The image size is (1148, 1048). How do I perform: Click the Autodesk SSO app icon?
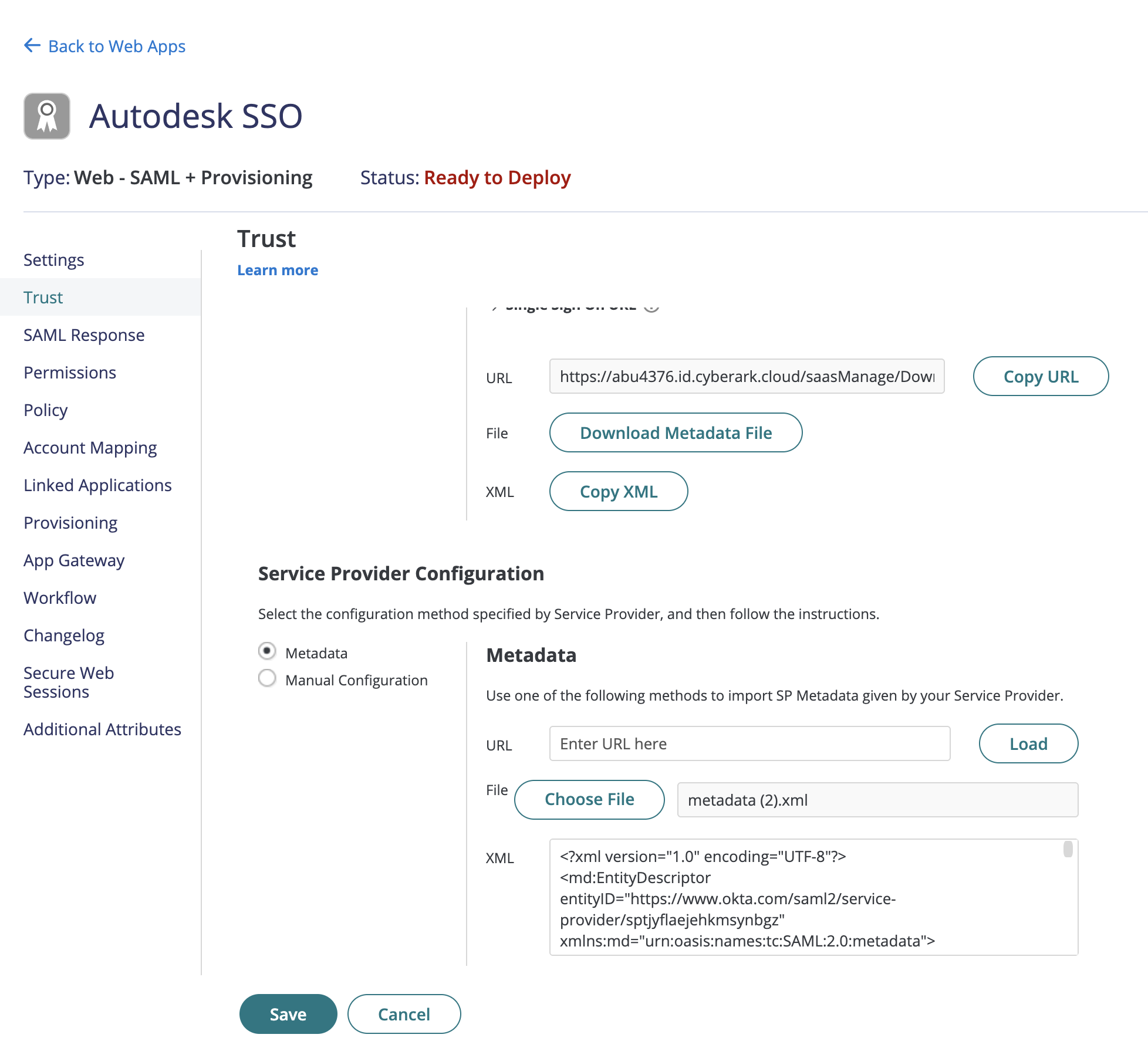pyautogui.click(x=47, y=116)
